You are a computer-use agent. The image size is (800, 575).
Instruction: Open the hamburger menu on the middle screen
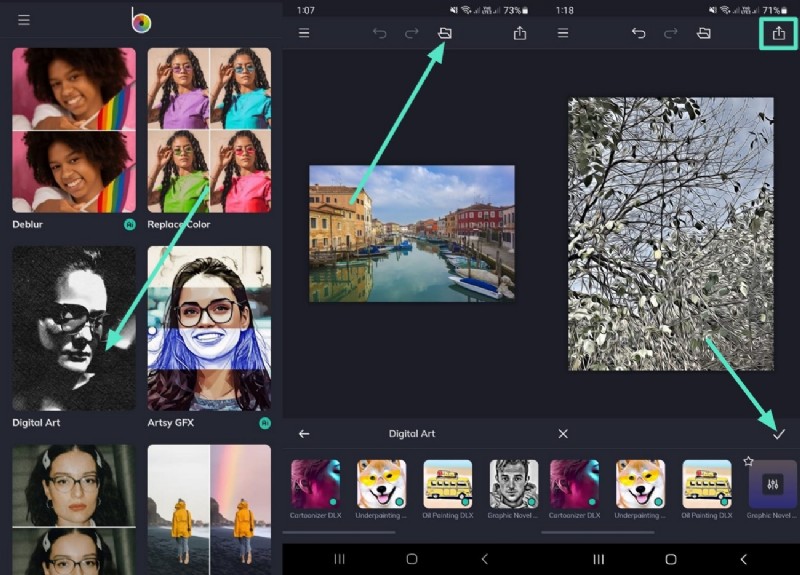coord(304,33)
